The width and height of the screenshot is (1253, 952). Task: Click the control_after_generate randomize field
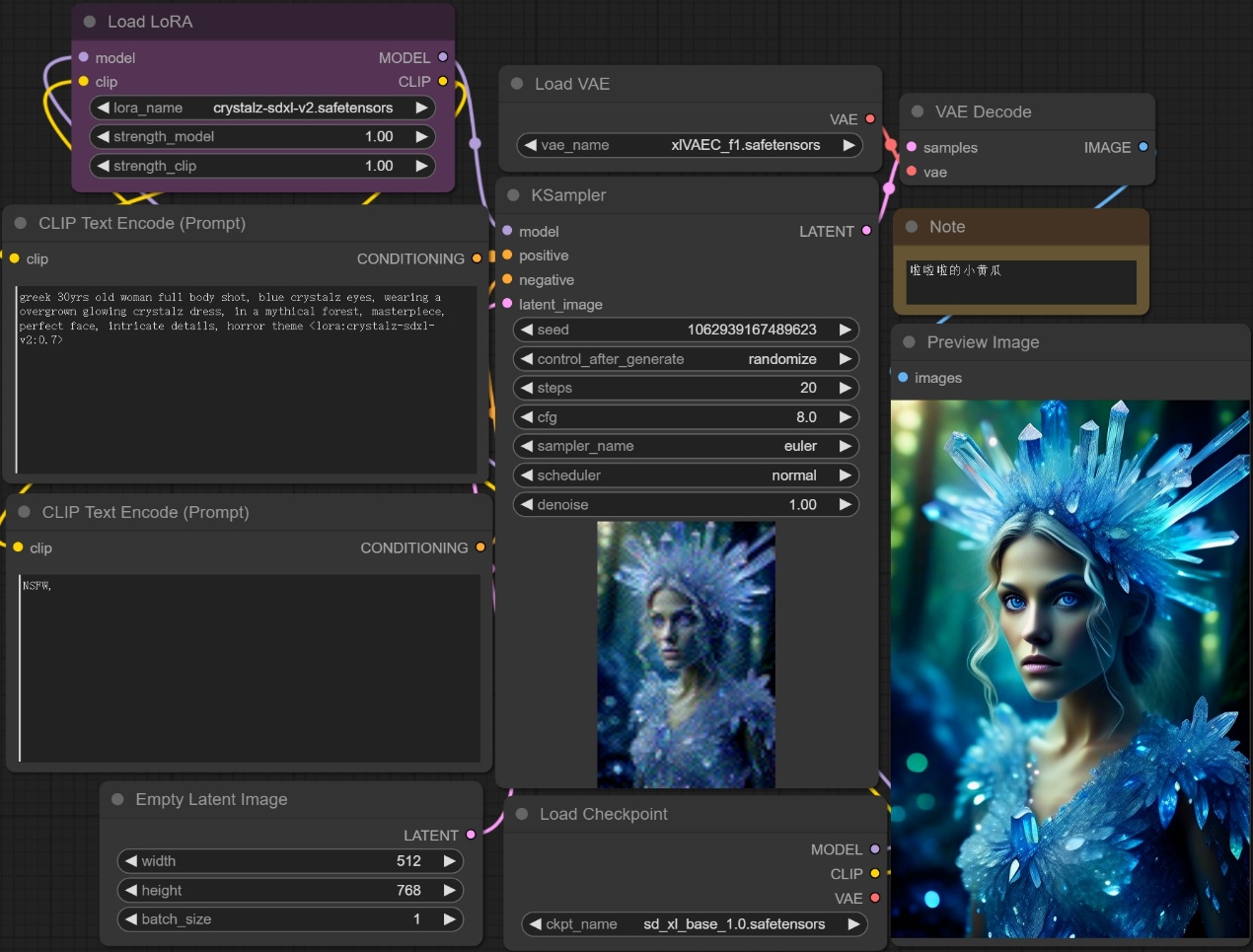tap(686, 359)
